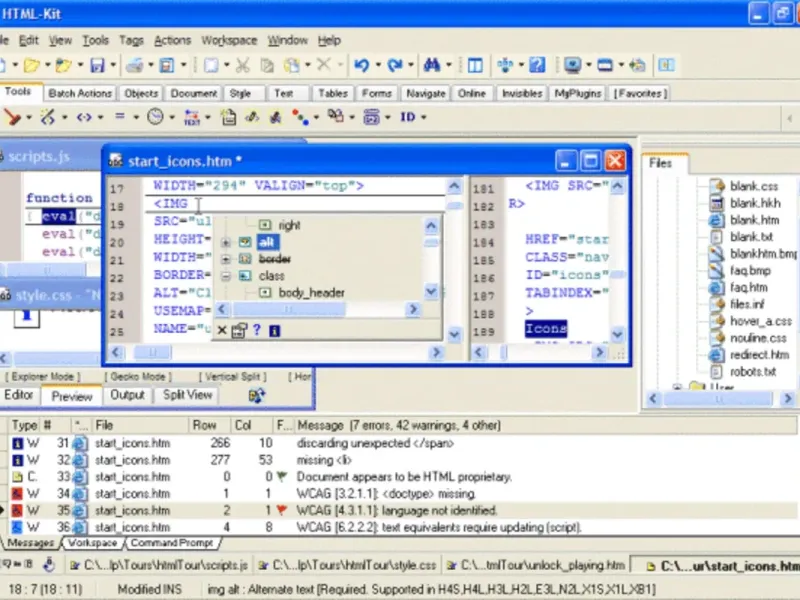This screenshot has width=800, height=600.
Task: Select the Preview editor tab
Action: pos(72,396)
